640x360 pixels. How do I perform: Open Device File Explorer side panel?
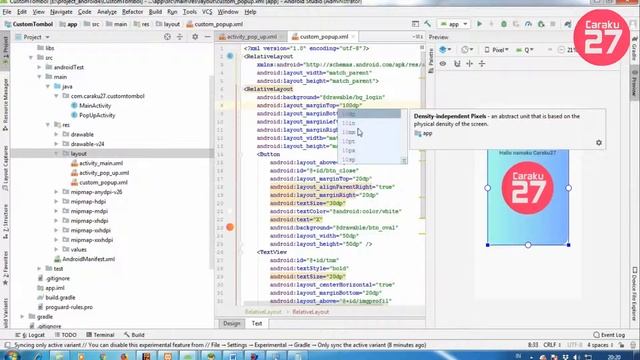(x=635, y=294)
